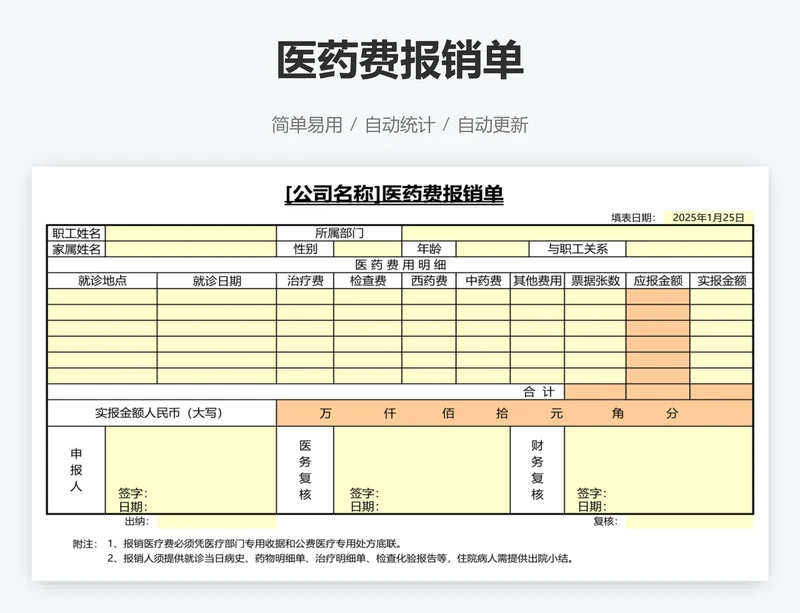The image size is (800, 613).
Task: Select the input cell right of 所属部门
Action: click(577, 233)
